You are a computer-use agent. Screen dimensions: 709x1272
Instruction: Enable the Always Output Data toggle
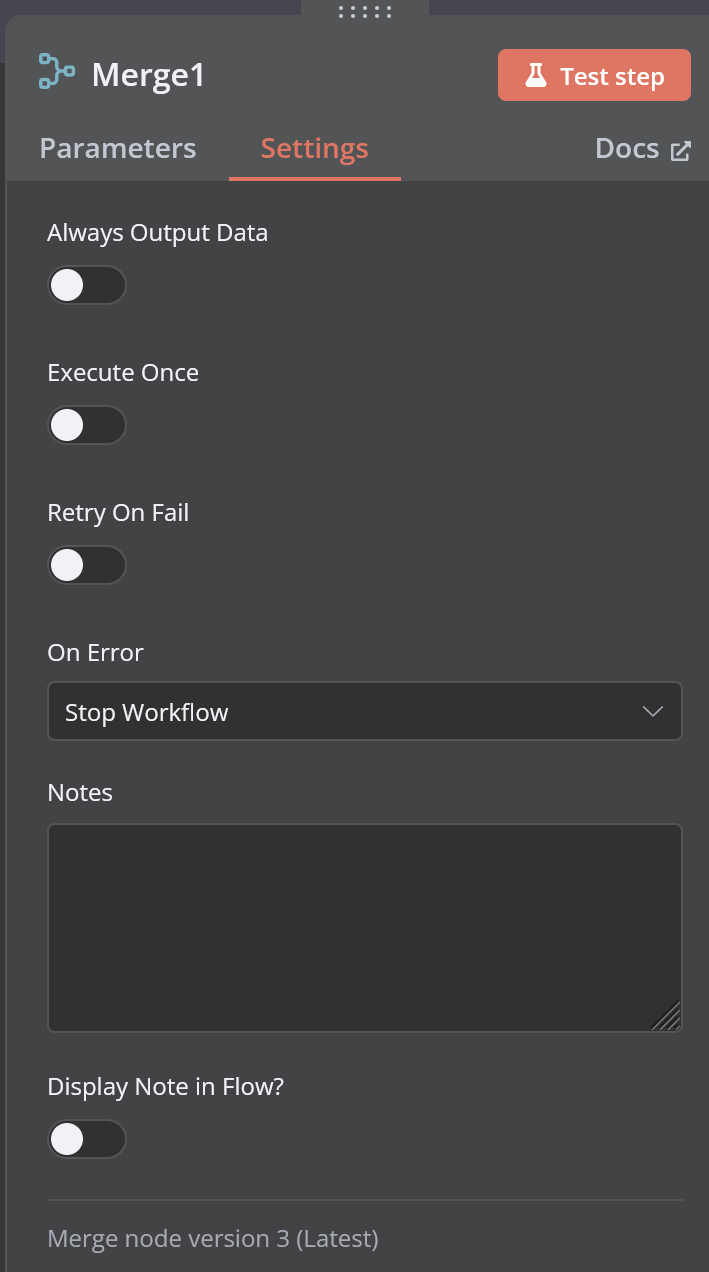click(x=87, y=285)
